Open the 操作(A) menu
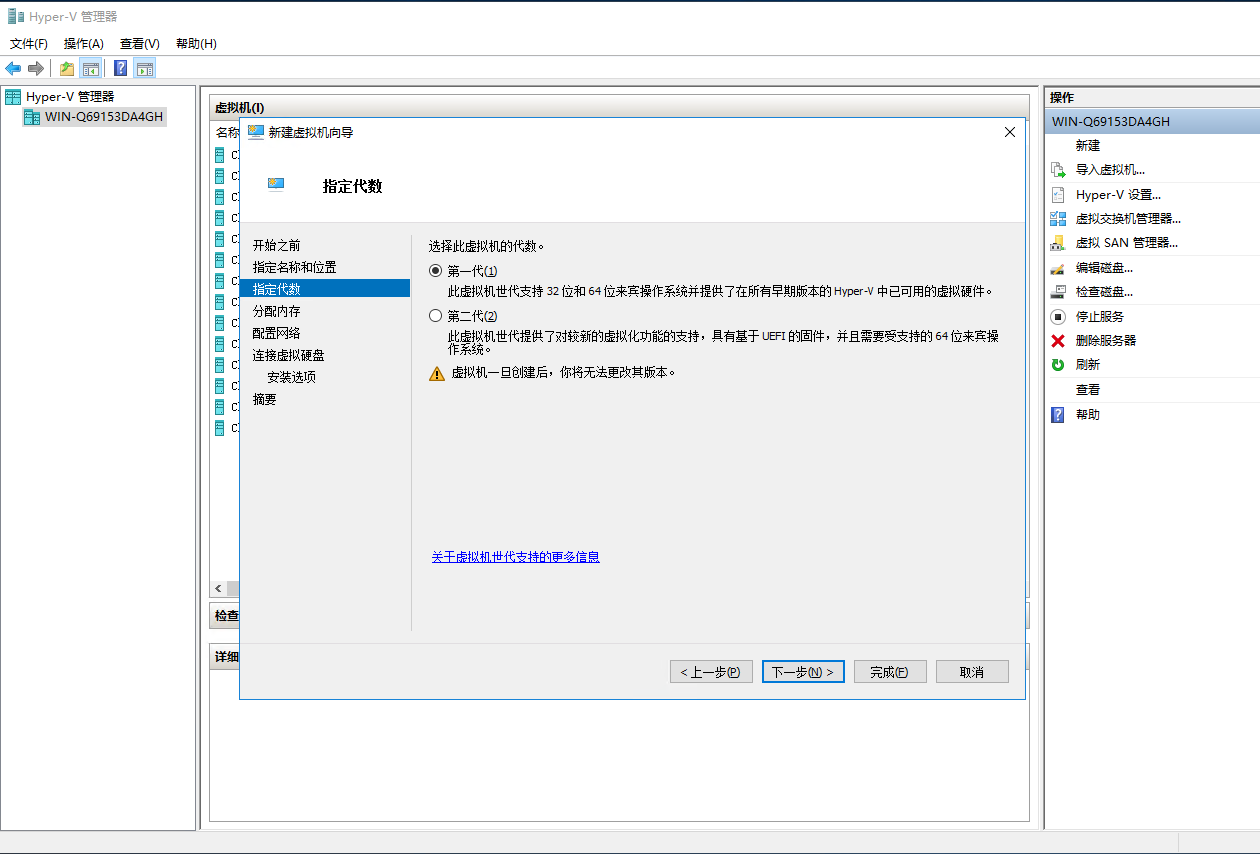 (x=83, y=44)
